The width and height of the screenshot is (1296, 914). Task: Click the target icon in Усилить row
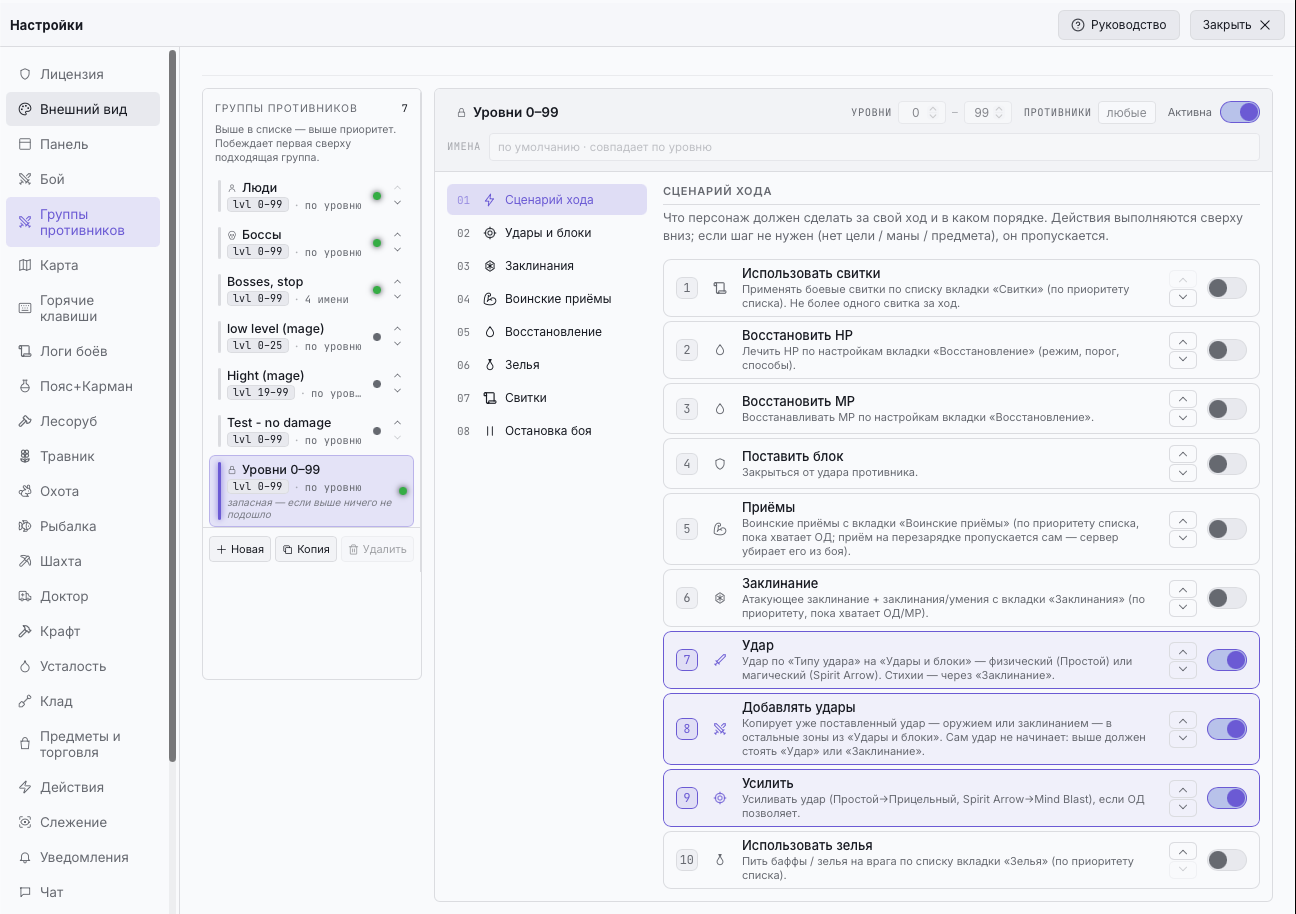coord(719,798)
